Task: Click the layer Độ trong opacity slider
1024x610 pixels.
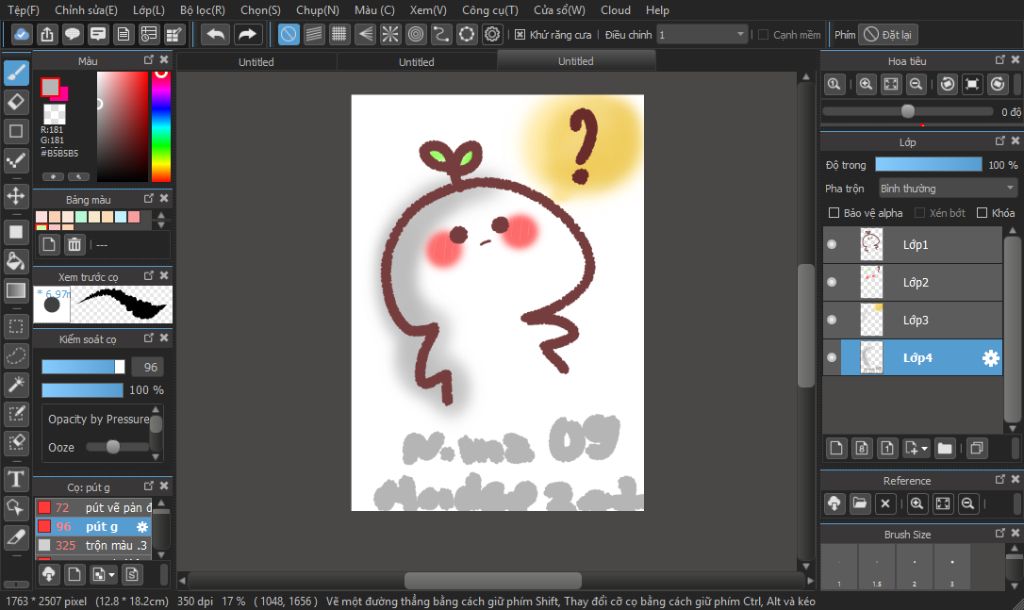Action: pos(928,164)
